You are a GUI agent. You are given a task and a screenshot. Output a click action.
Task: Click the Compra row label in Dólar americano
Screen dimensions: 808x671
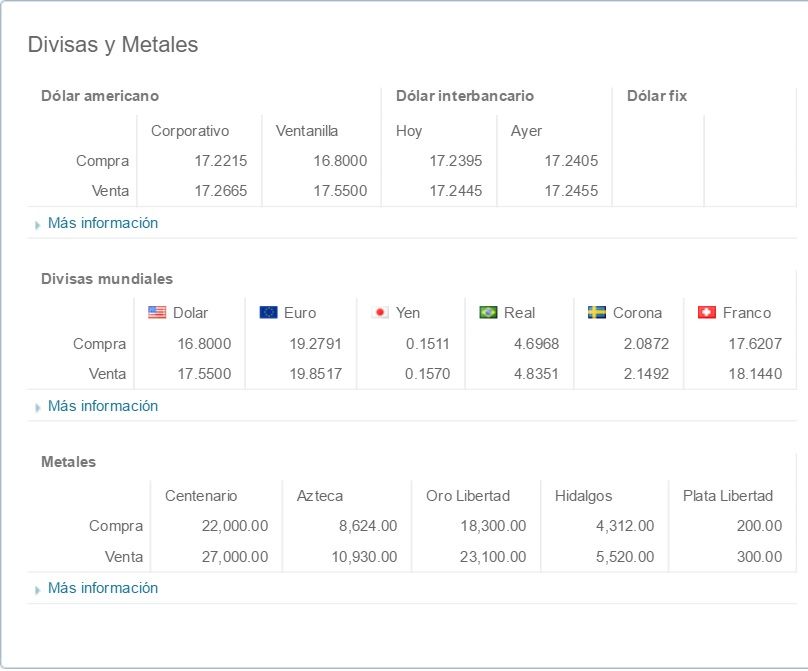[x=103, y=161]
